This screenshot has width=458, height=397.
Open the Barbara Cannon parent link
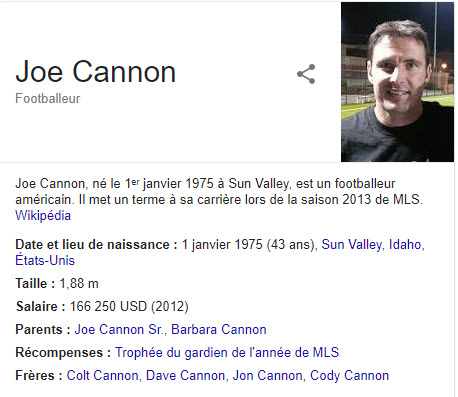[219, 329]
